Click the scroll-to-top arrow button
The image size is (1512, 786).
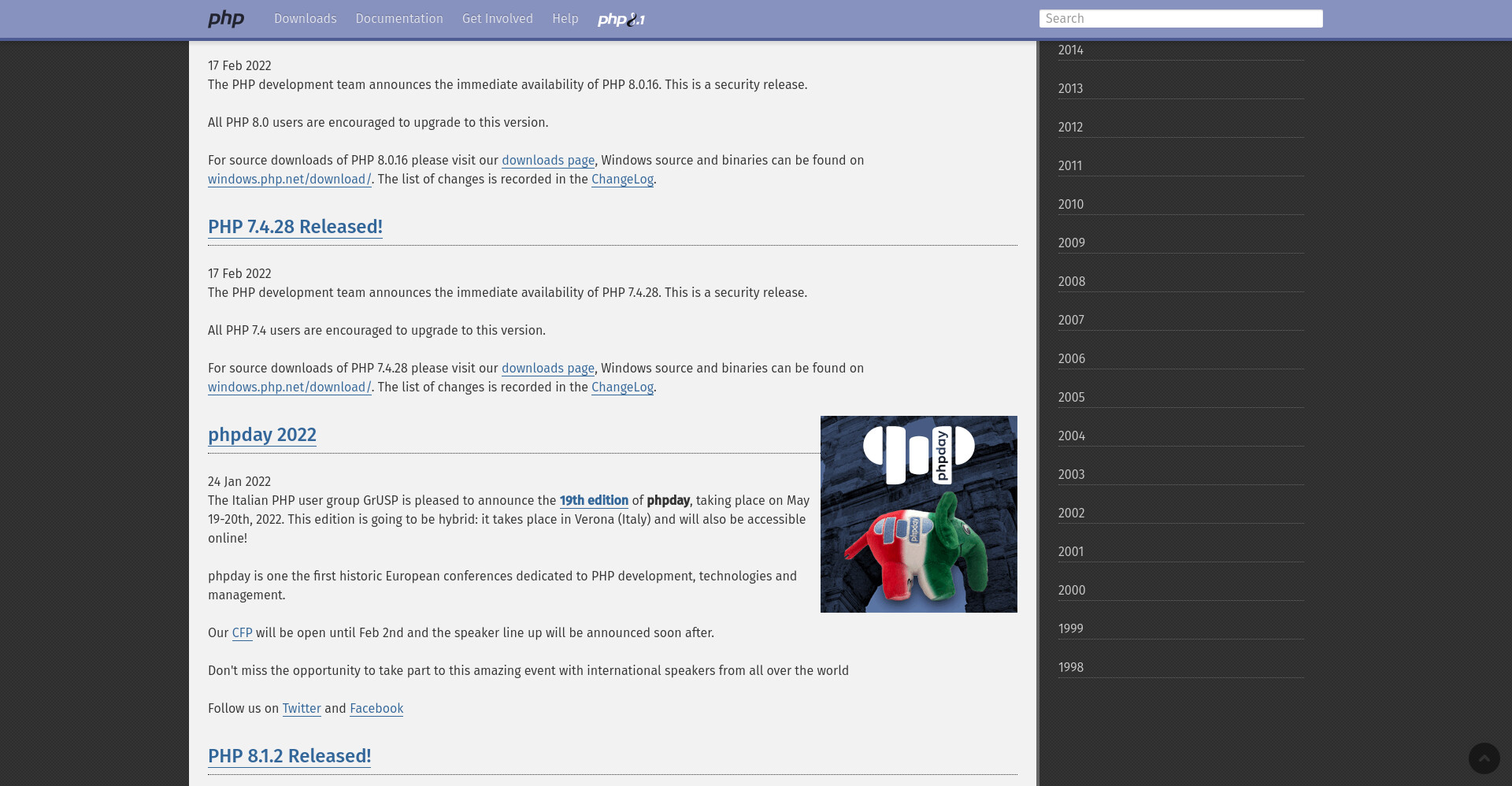[x=1484, y=758]
